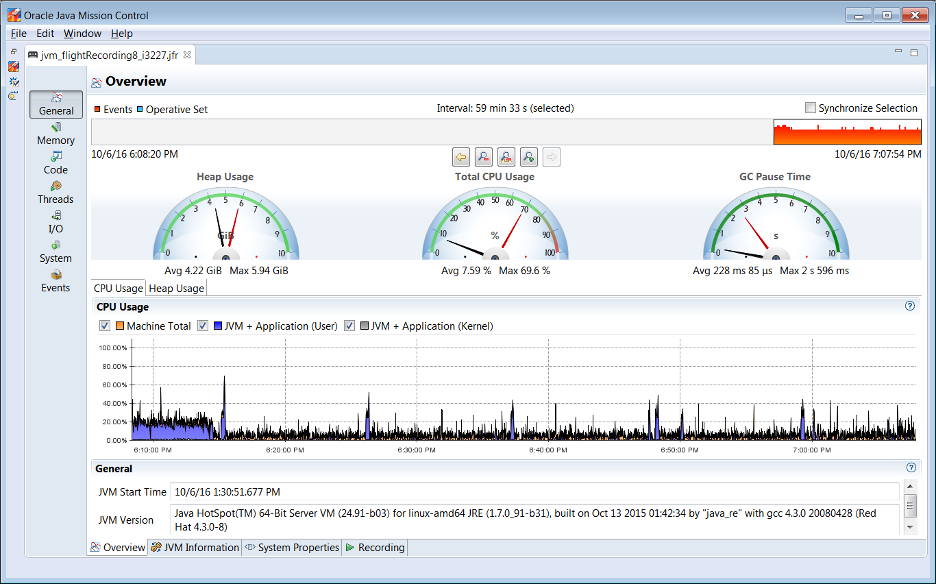This screenshot has height=584, width=936.
Task: Open the Code tab group
Action: pyautogui.click(x=56, y=163)
